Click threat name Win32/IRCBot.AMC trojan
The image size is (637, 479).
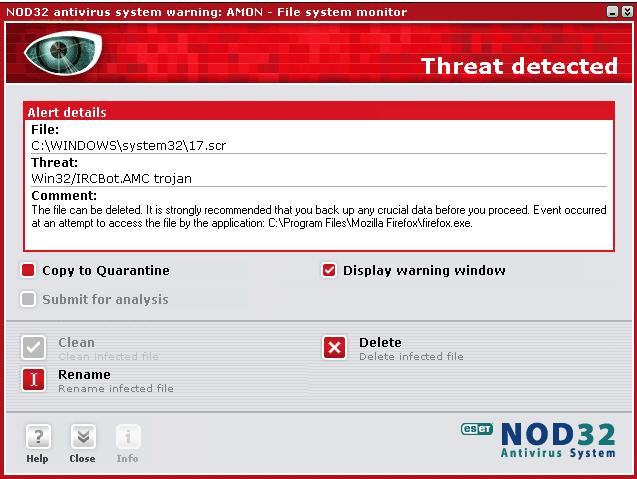[x=111, y=178]
